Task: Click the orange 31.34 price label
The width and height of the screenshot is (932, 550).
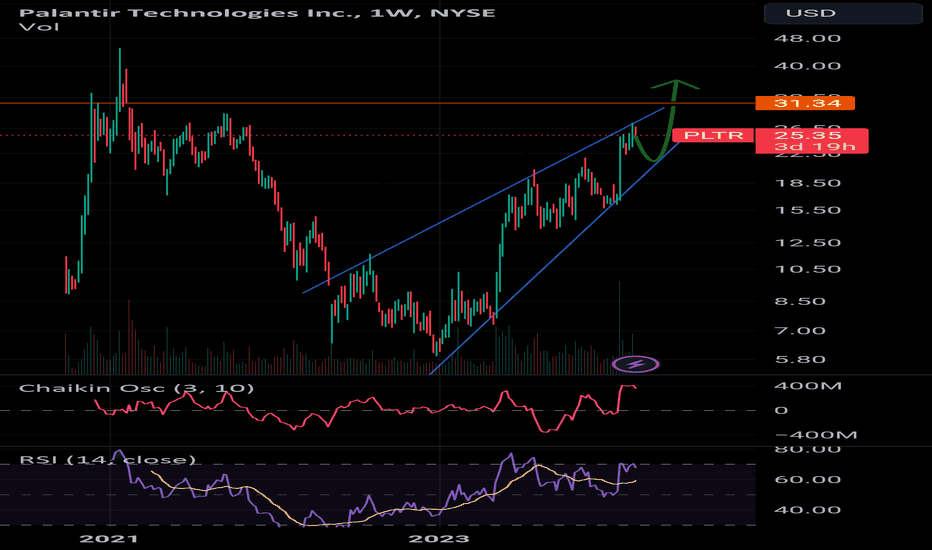Action: (805, 103)
